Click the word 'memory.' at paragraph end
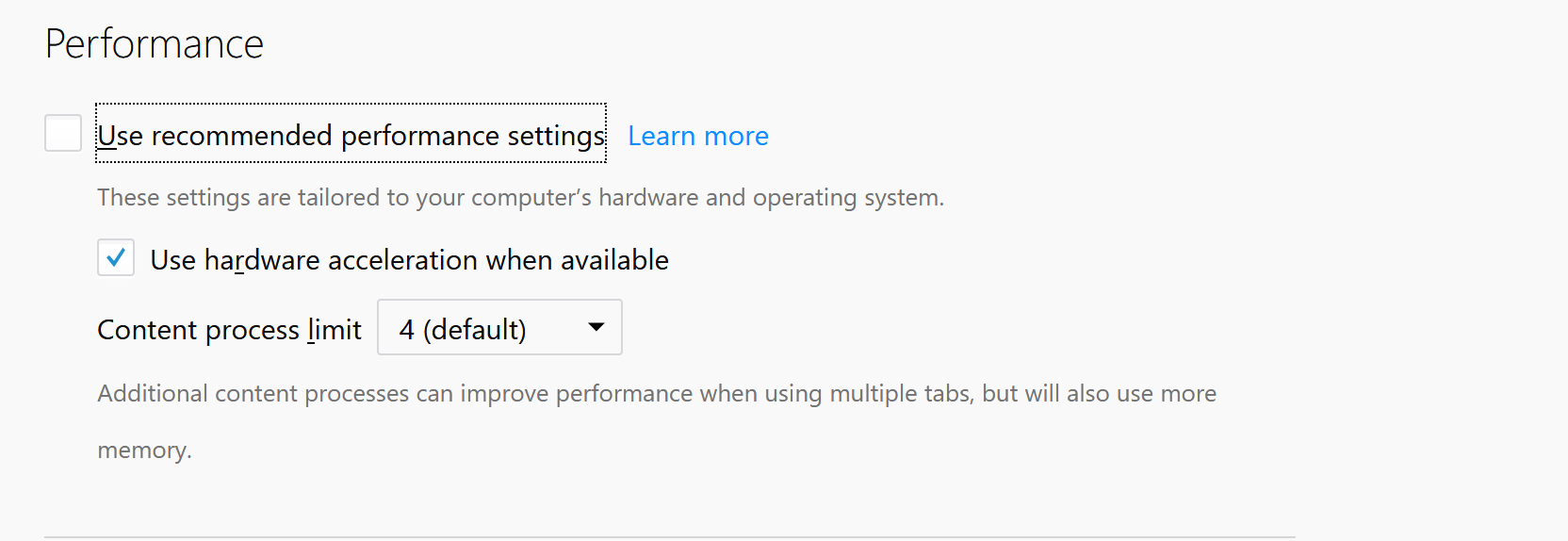The height and width of the screenshot is (541, 1568). point(144,451)
